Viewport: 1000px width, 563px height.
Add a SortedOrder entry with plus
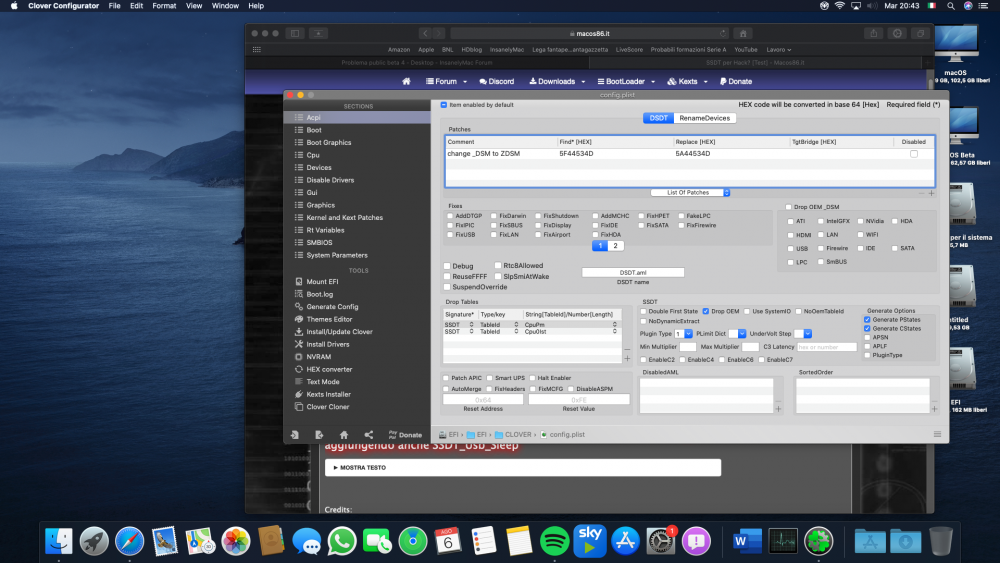(x=934, y=409)
